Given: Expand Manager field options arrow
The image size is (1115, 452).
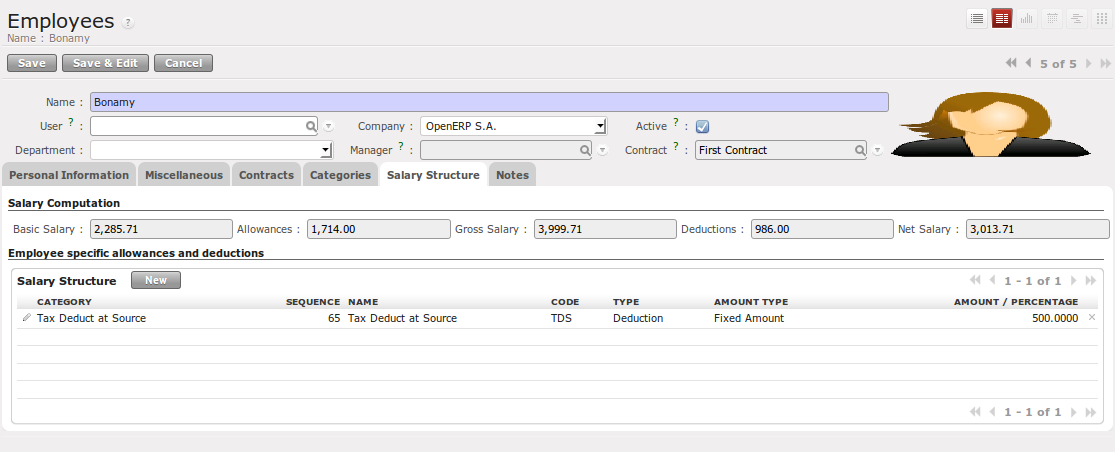Looking at the screenshot, I should pos(602,151).
